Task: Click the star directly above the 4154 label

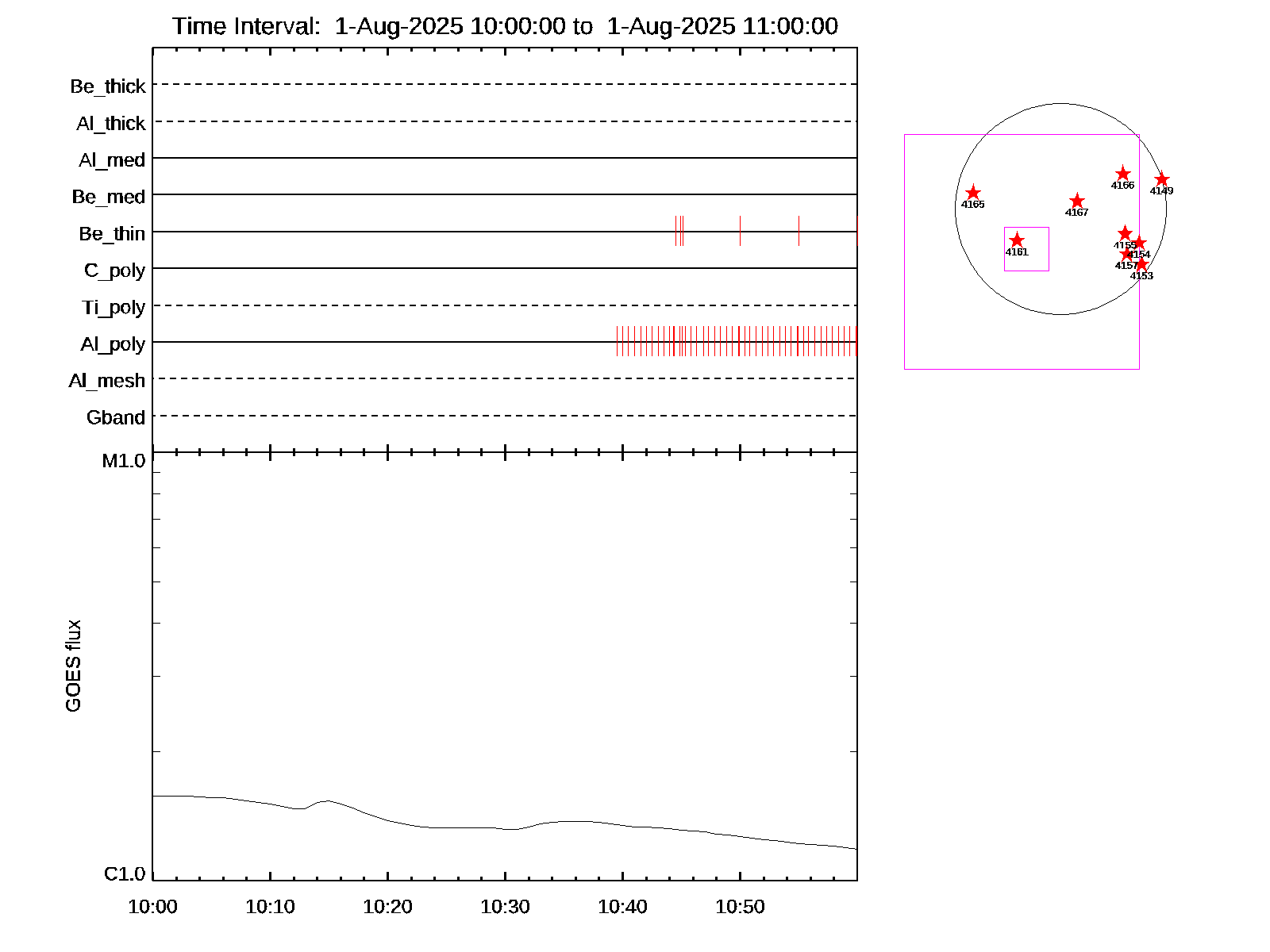Action: [1139, 244]
